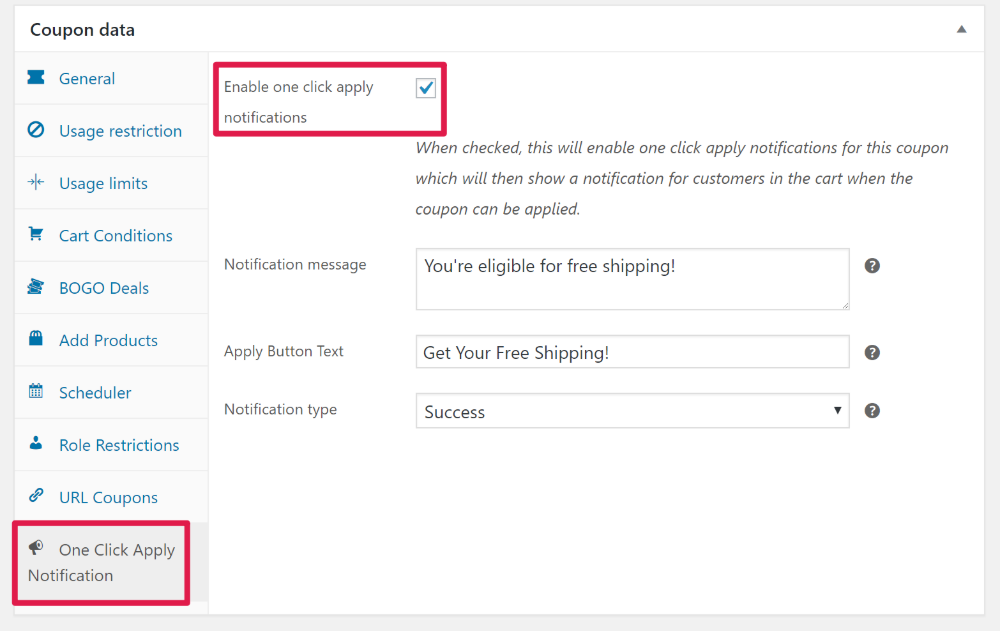Open help tooltip for Notification message
The width and height of the screenshot is (1000, 631).
point(872,266)
